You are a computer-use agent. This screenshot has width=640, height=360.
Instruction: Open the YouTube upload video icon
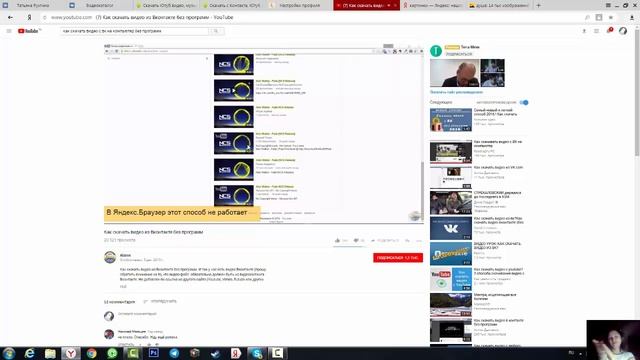(584, 31)
